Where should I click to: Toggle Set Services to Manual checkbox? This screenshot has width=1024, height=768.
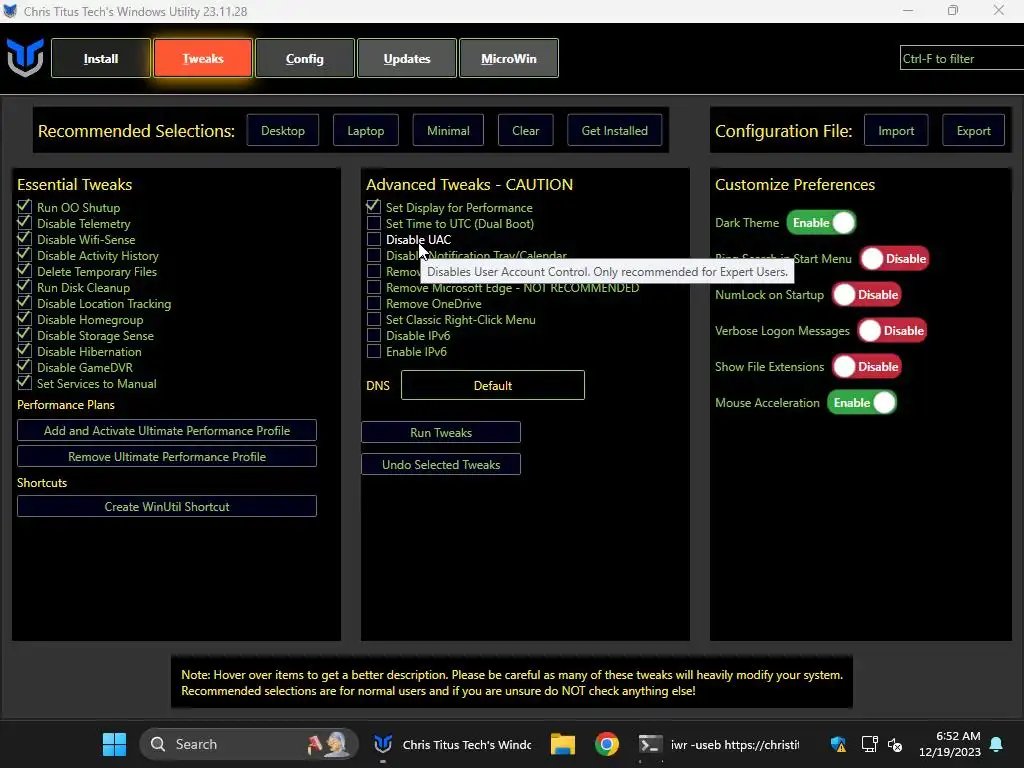click(24, 383)
